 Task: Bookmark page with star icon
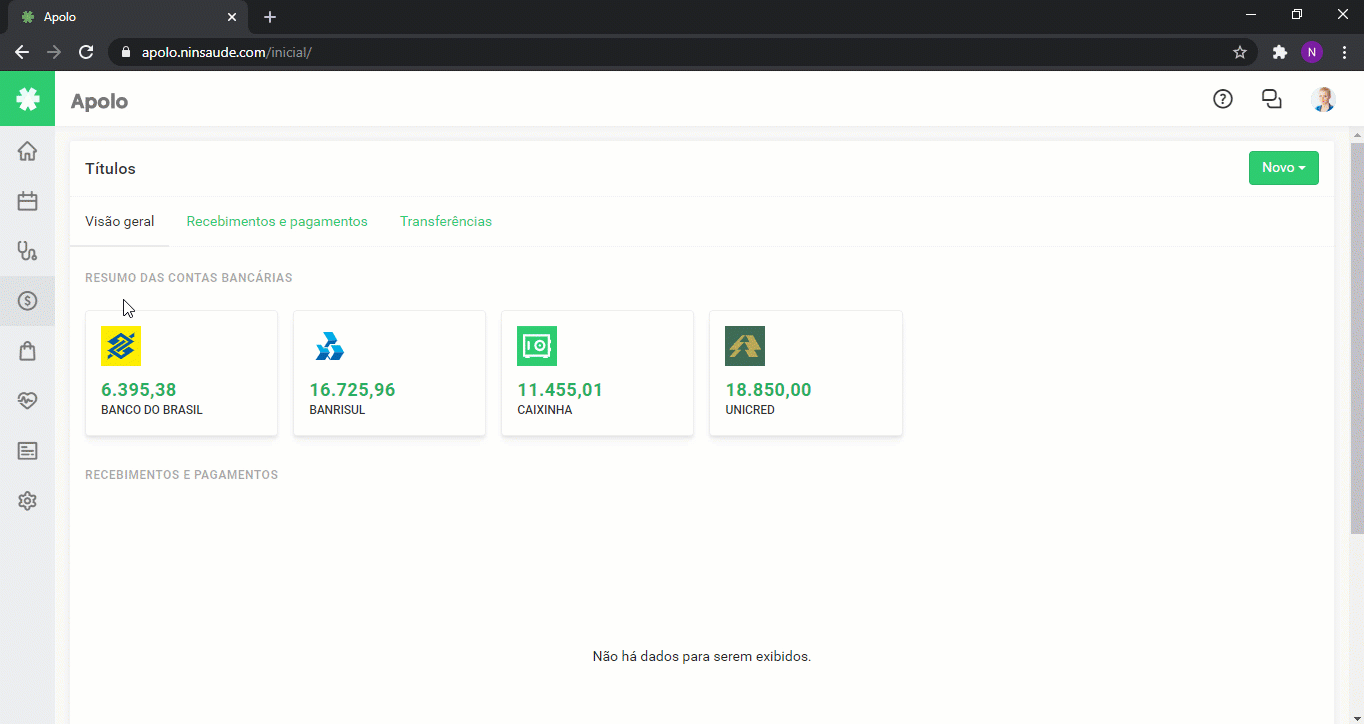(x=1240, y=52)
